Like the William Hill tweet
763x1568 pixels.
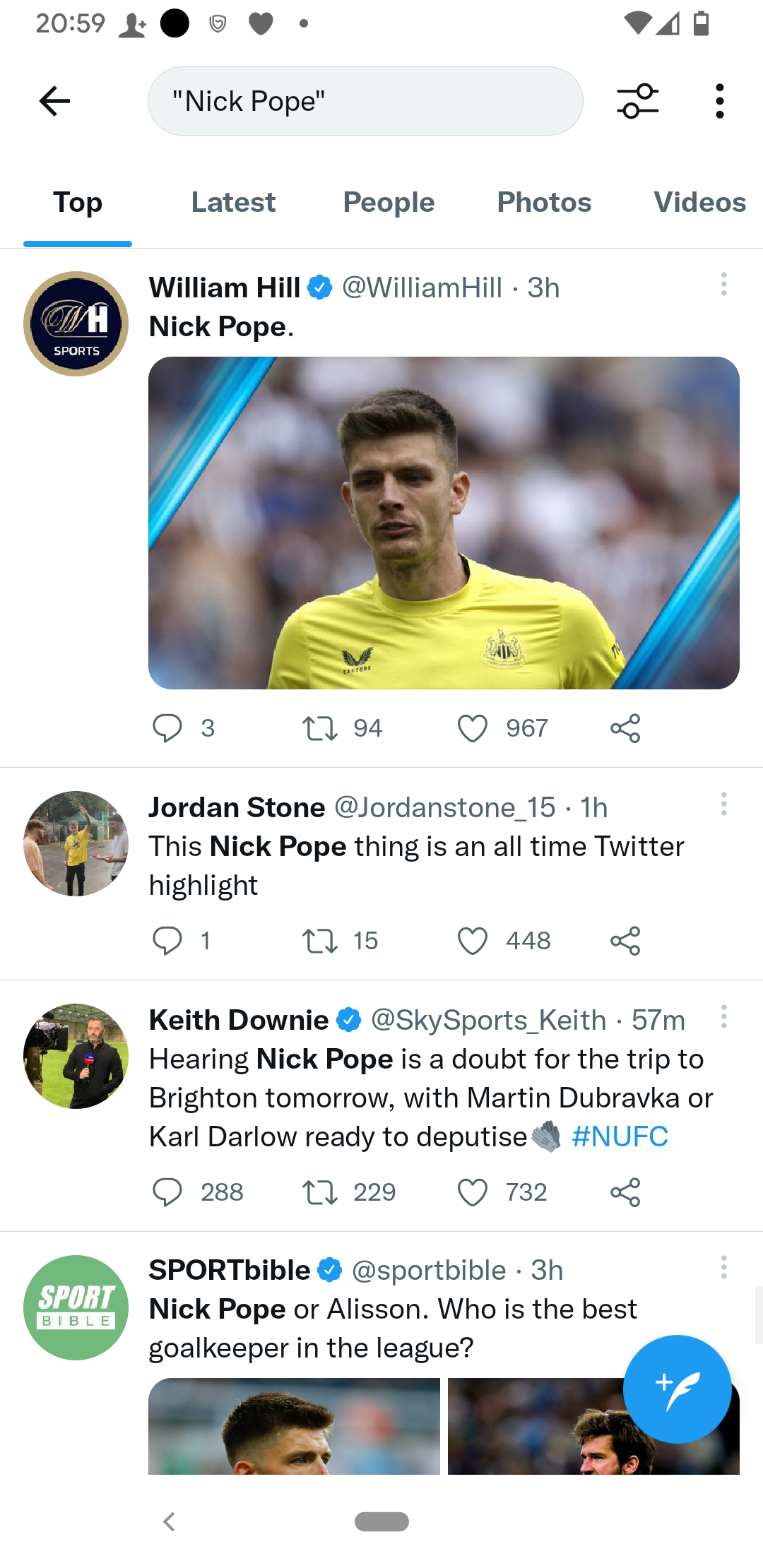[473, 728]
